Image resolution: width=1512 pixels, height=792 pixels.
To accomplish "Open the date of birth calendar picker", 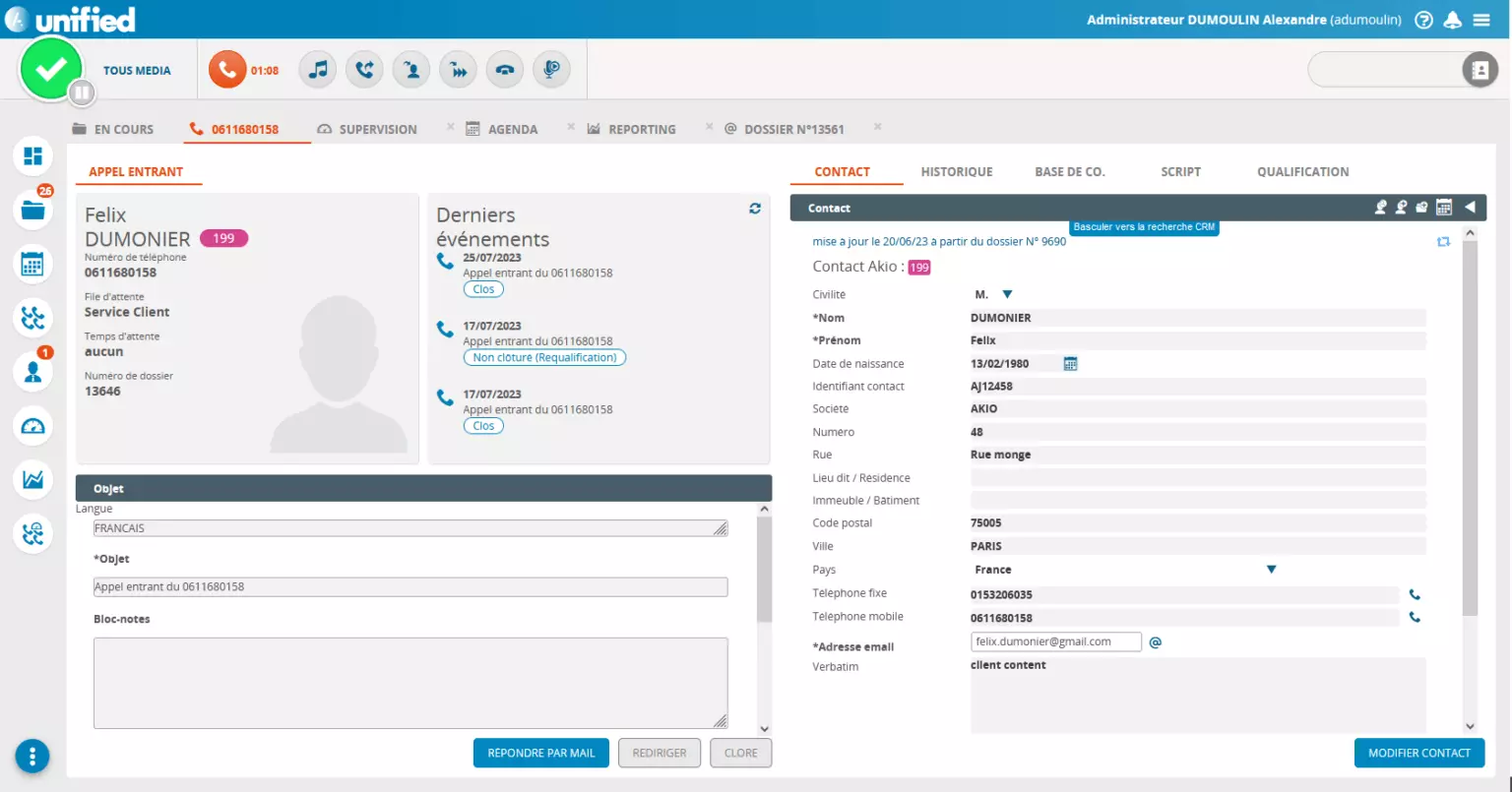I will click(x=1071, y=364).
